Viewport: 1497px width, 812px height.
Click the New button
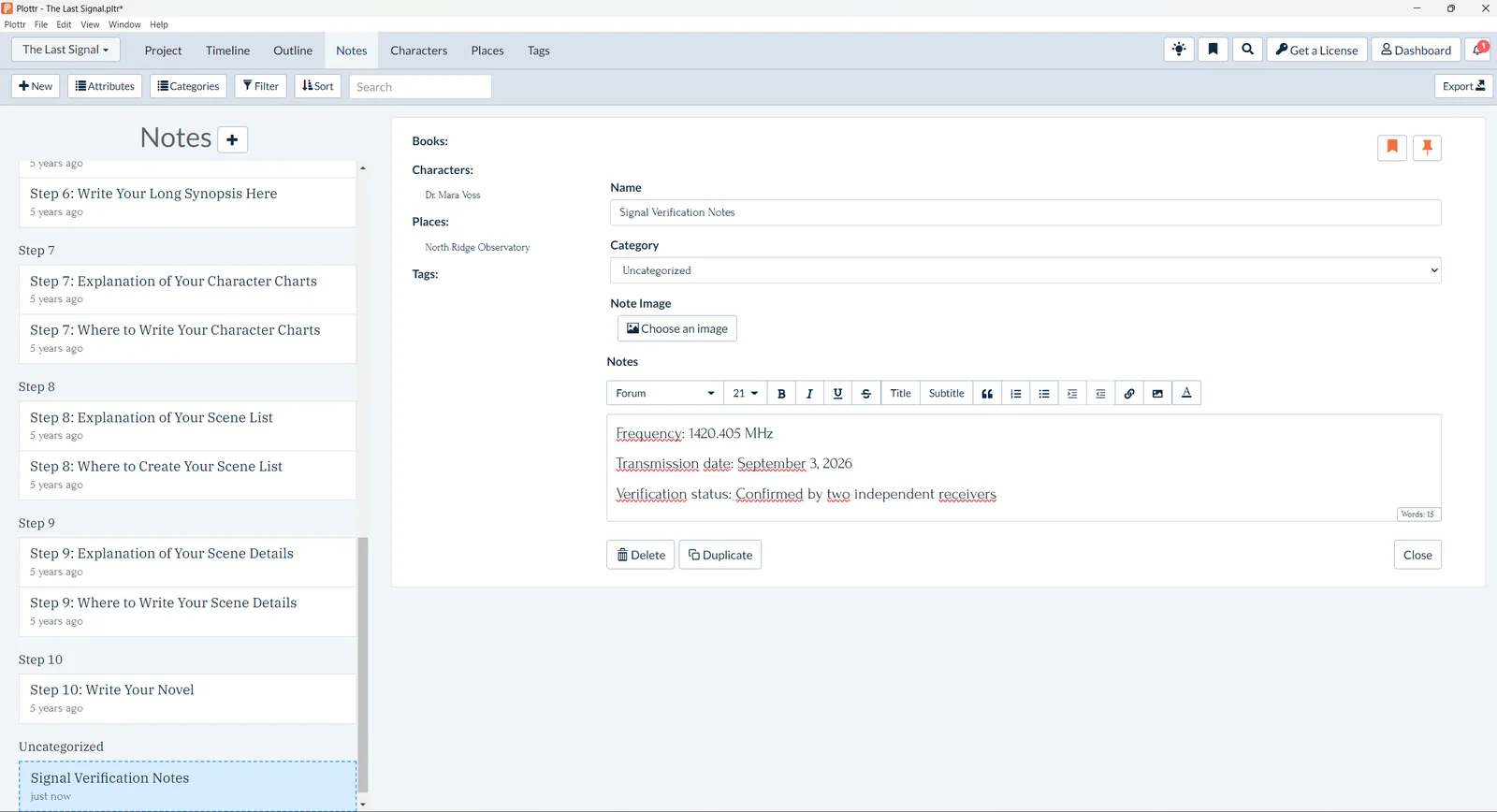coord(36,86)
